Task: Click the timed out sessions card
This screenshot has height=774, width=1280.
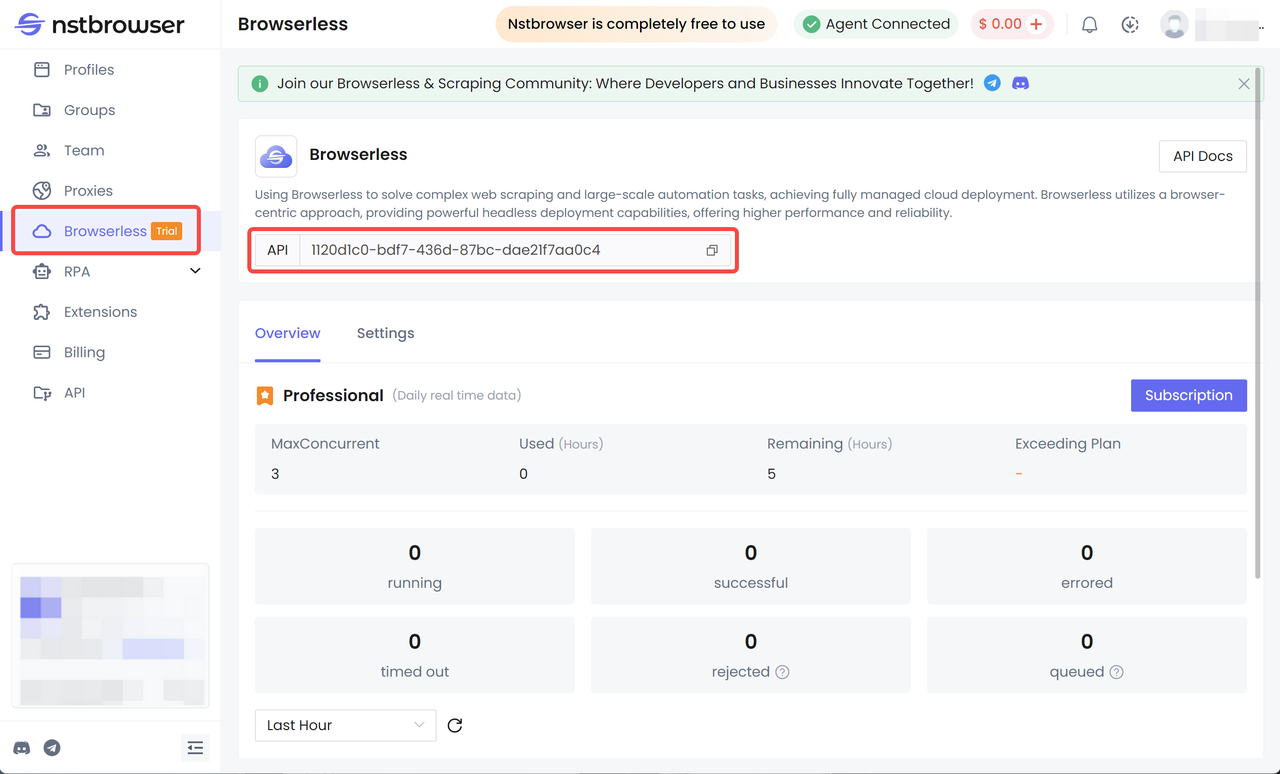Action: (x=415, y=655)
